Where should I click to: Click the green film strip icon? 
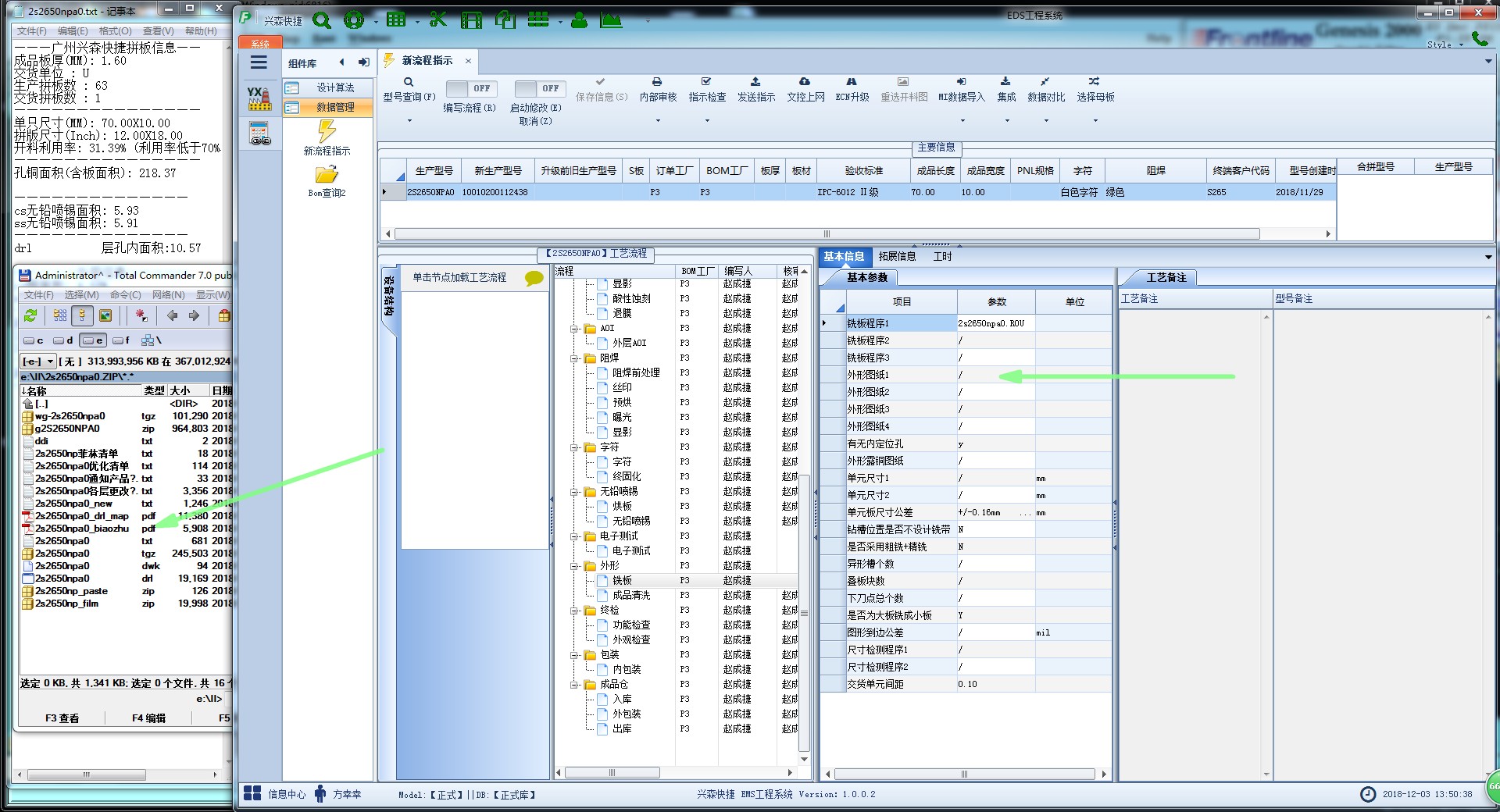coord(471,20)
